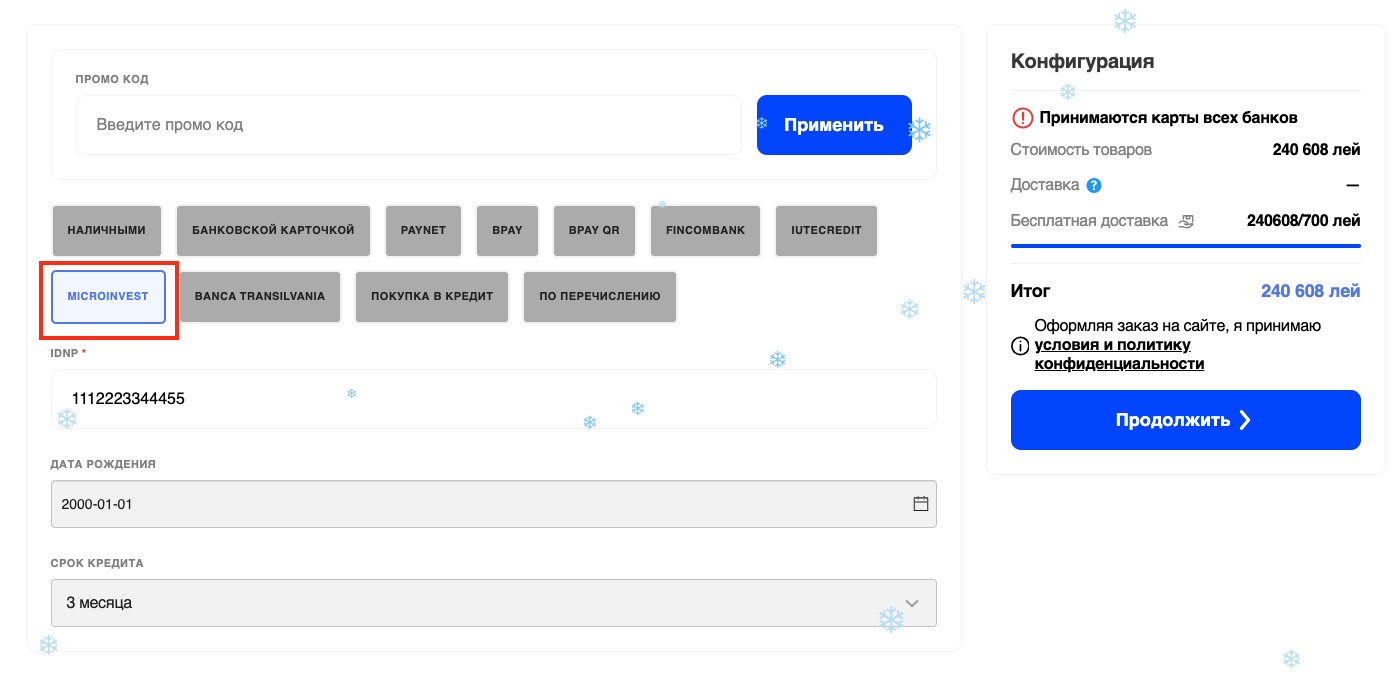This screenshot has width=1400, height=675.
Task: Click the Применить promo code button
Action: coord(833,125)
